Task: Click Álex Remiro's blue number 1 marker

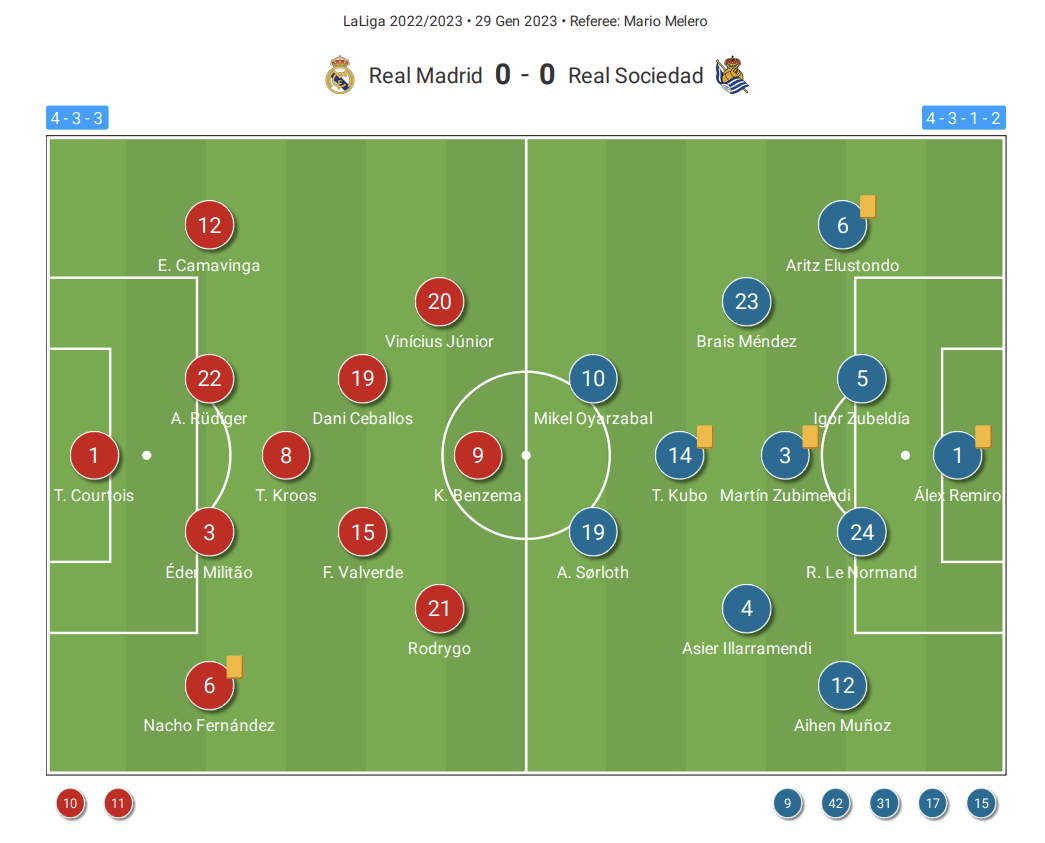Action: [x=958, y=455]
